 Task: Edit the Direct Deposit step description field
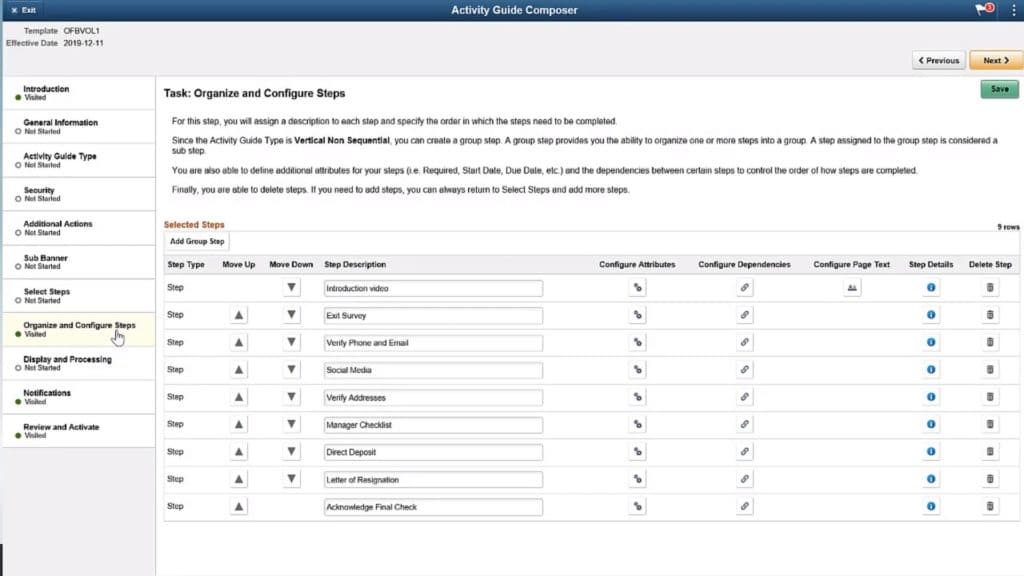434,451
